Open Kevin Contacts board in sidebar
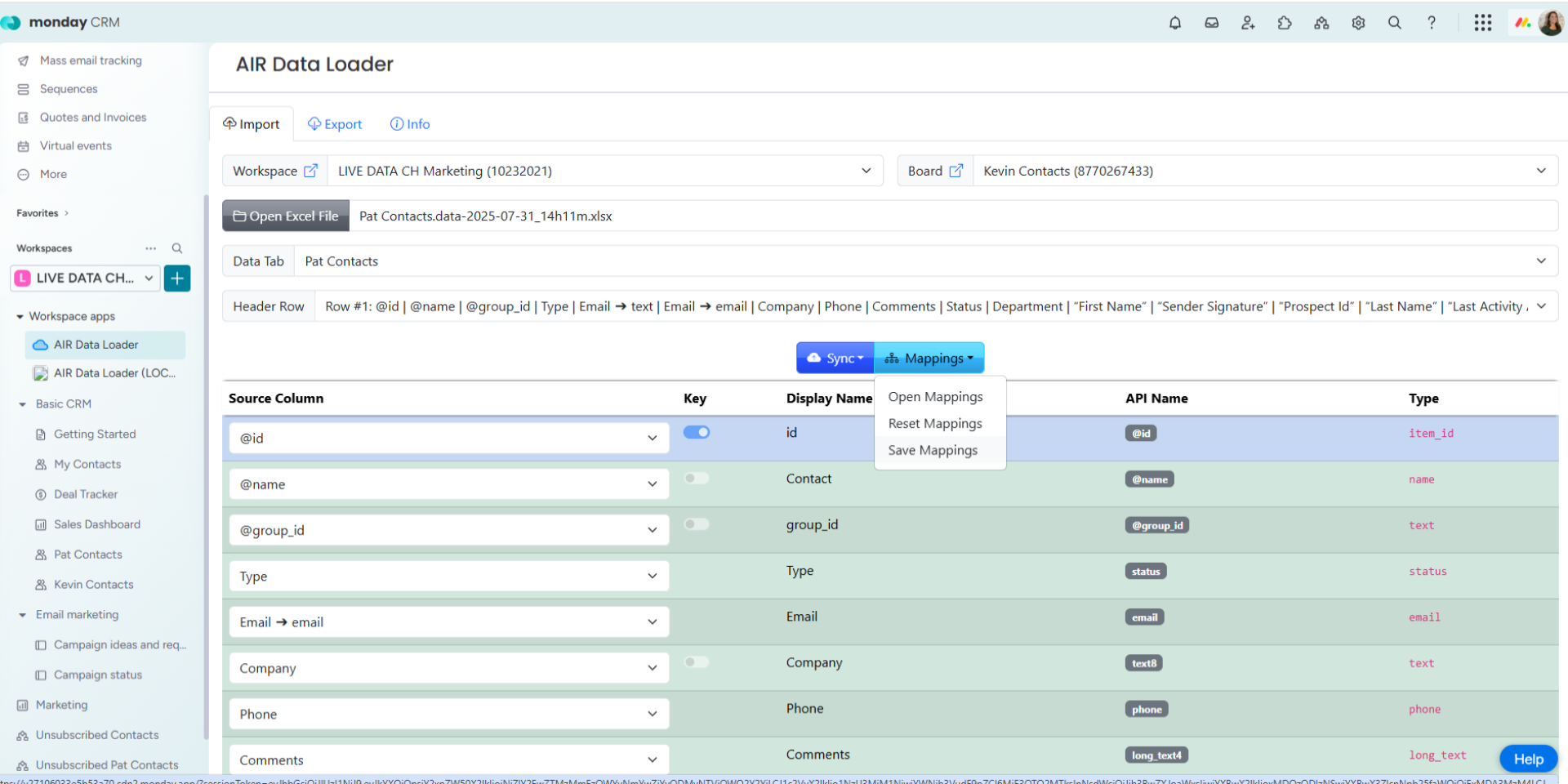Viewport: 1568px width, 784px height. click(93, 585)
